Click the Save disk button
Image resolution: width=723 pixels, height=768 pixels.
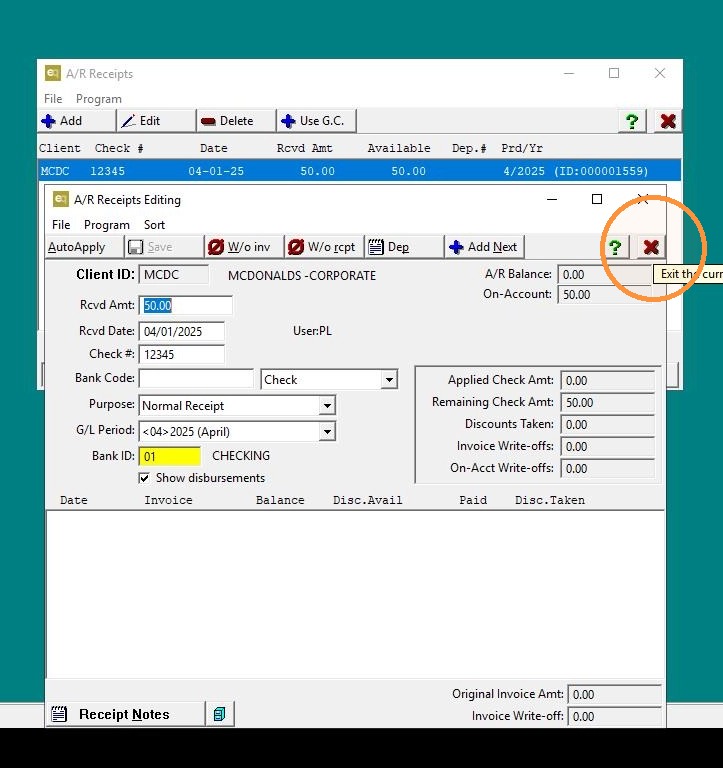click(164, 247)
